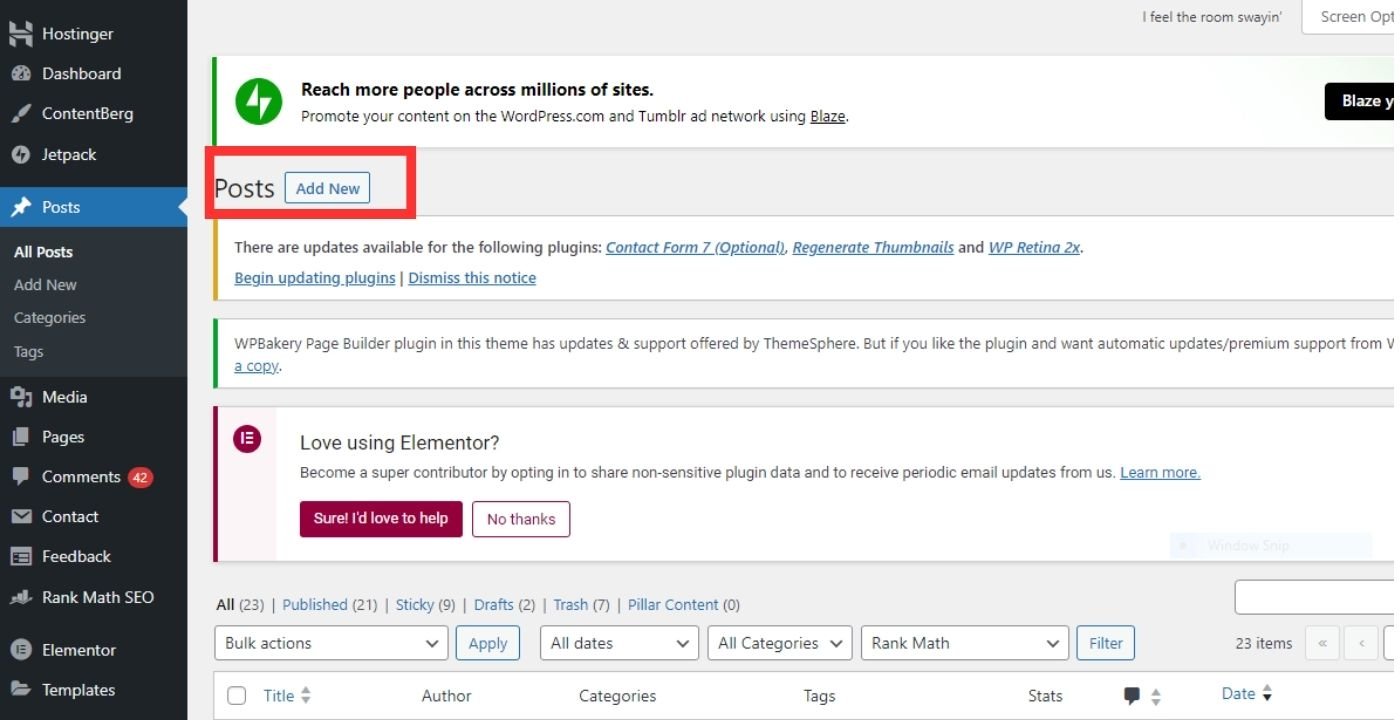Image resolution: width=1400 pixels, height=720 pixels.
Task: Open the Bulk actions dropdown
Action: click(331, 643)
